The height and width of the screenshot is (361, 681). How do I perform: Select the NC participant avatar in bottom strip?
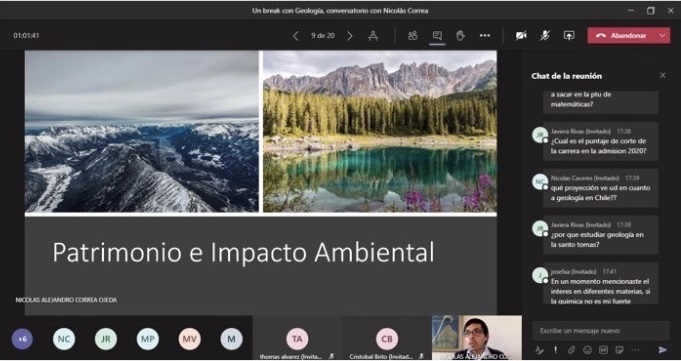[x=64, y=339]
